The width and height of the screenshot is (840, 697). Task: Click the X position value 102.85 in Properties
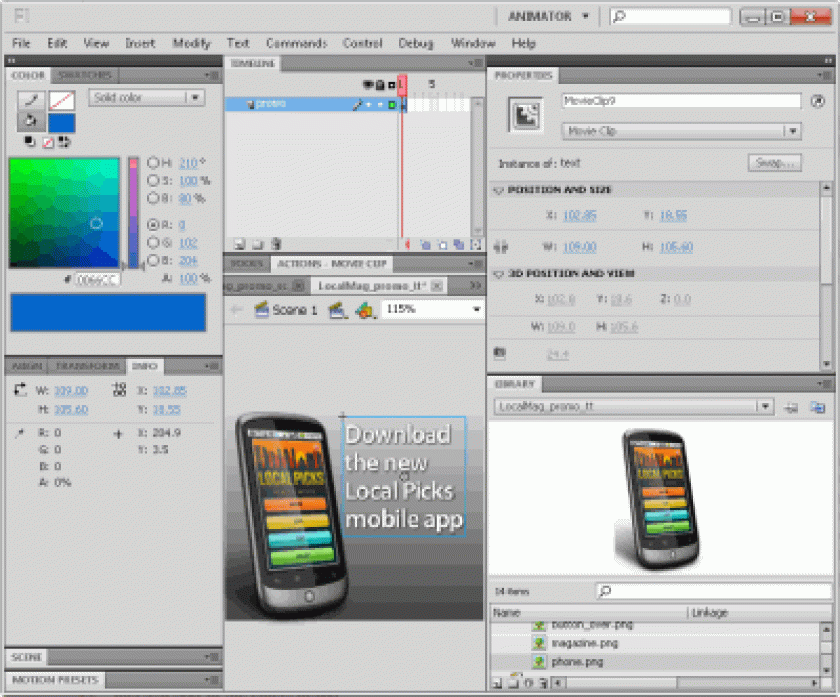pos(580,215)
